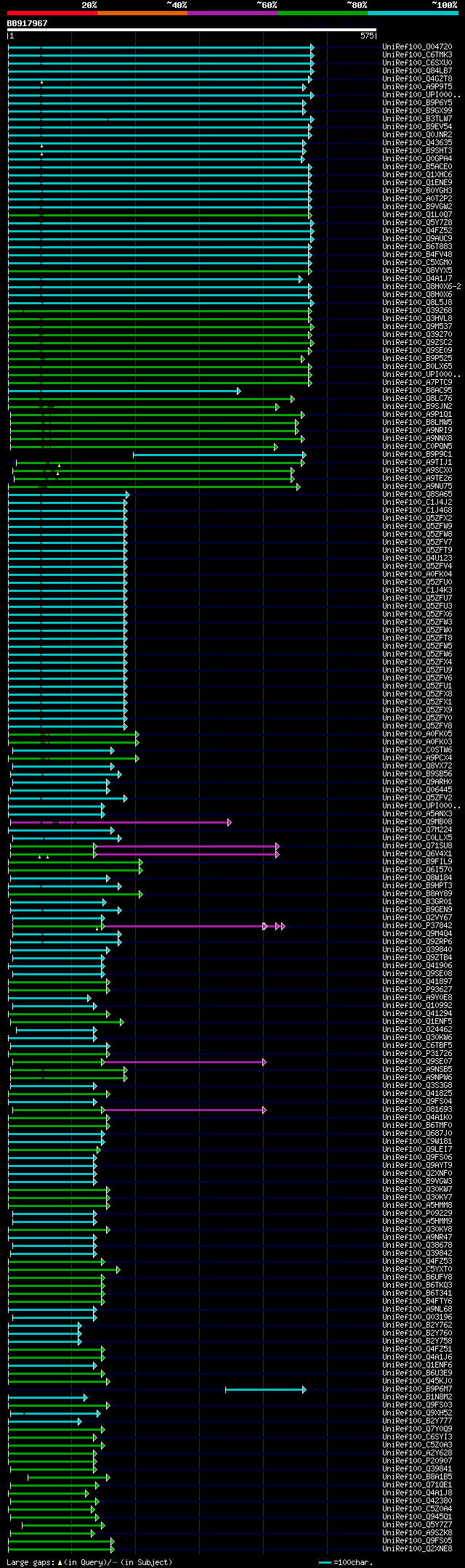Select hit UniRef100_Q9MB08
The height and width of the screenshot is (1568, 465).
click(417, 821)
